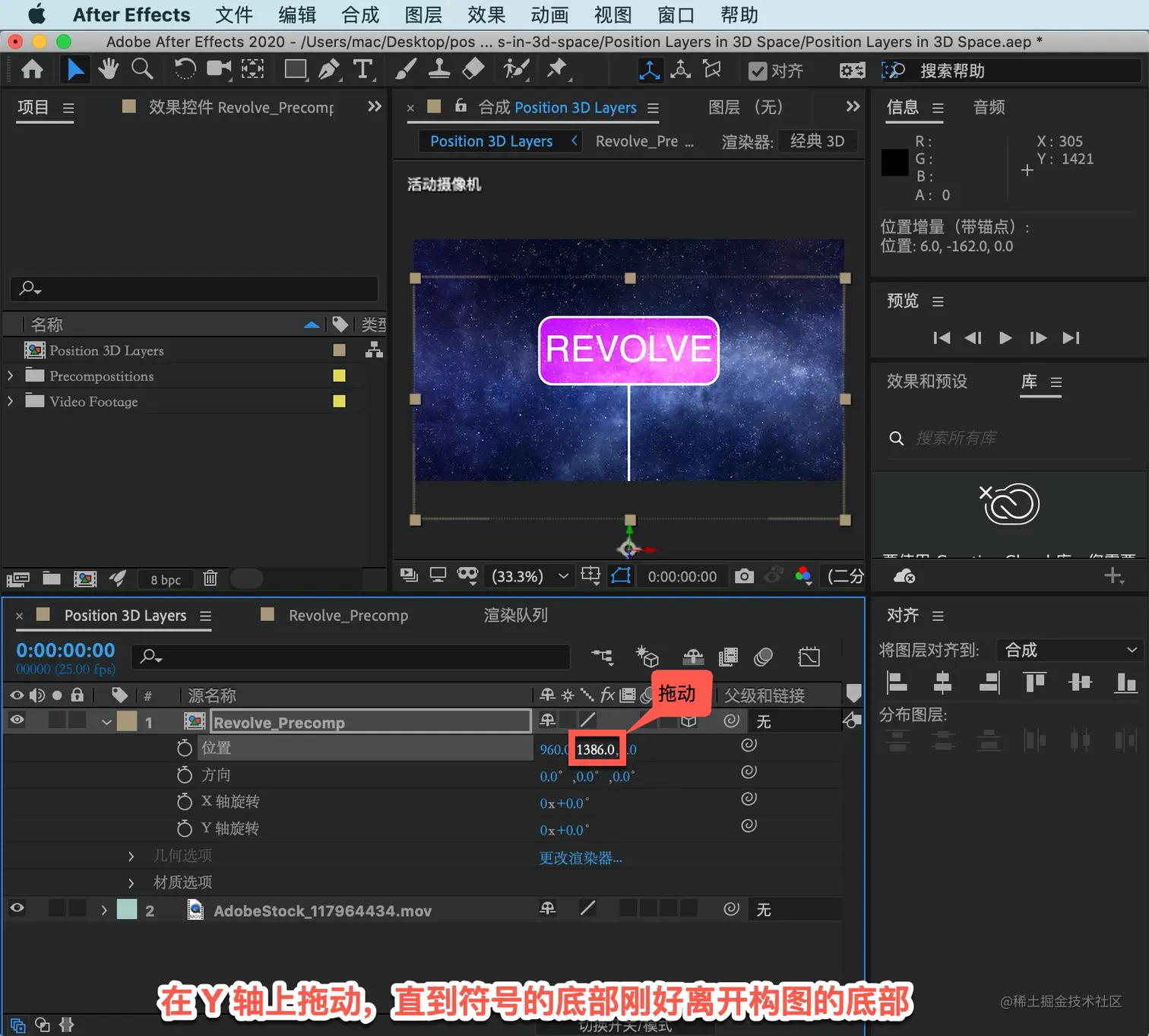Open parent dropdown 无 for Revolve_Precomp
Image resolution: width=1149 pixels, height=1036 pixels.
794,721
